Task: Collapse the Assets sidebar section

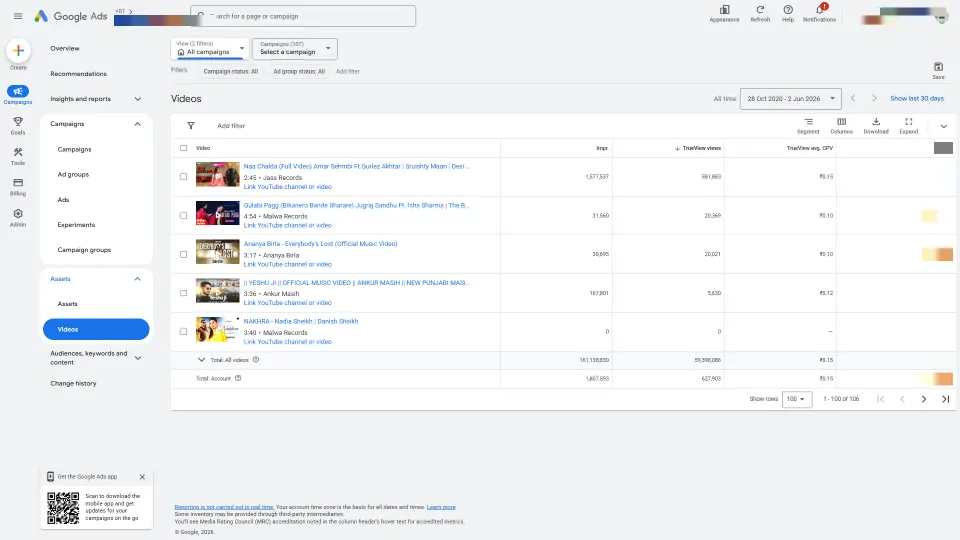Action: 138,279
